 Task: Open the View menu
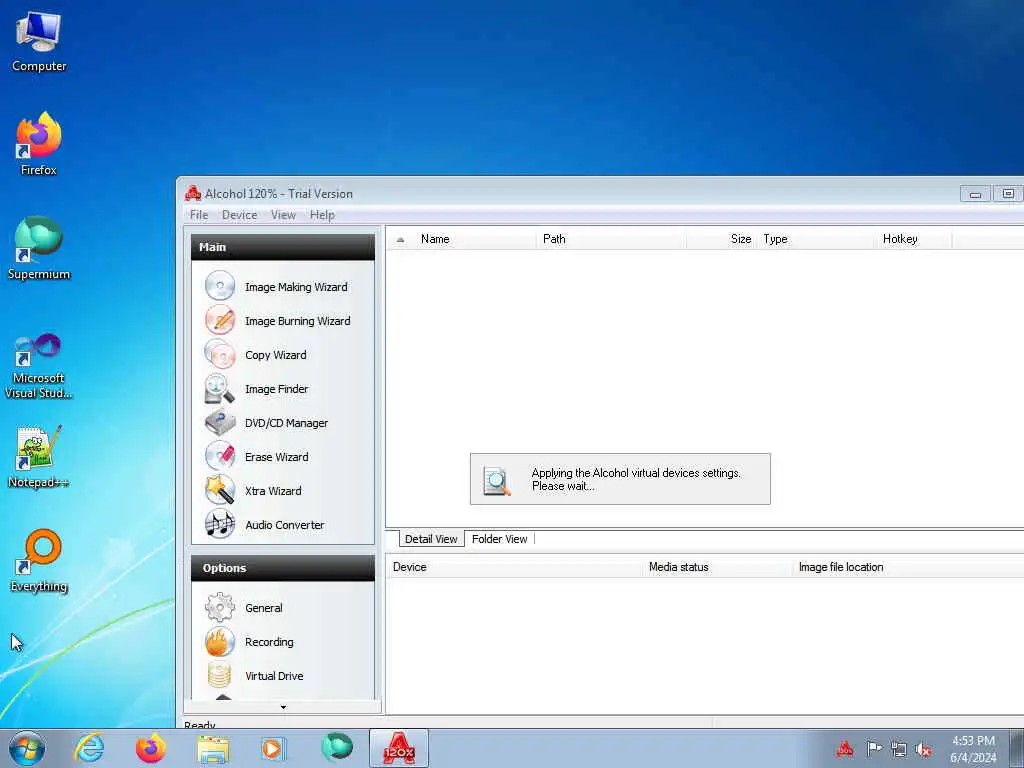pos(283,215)
